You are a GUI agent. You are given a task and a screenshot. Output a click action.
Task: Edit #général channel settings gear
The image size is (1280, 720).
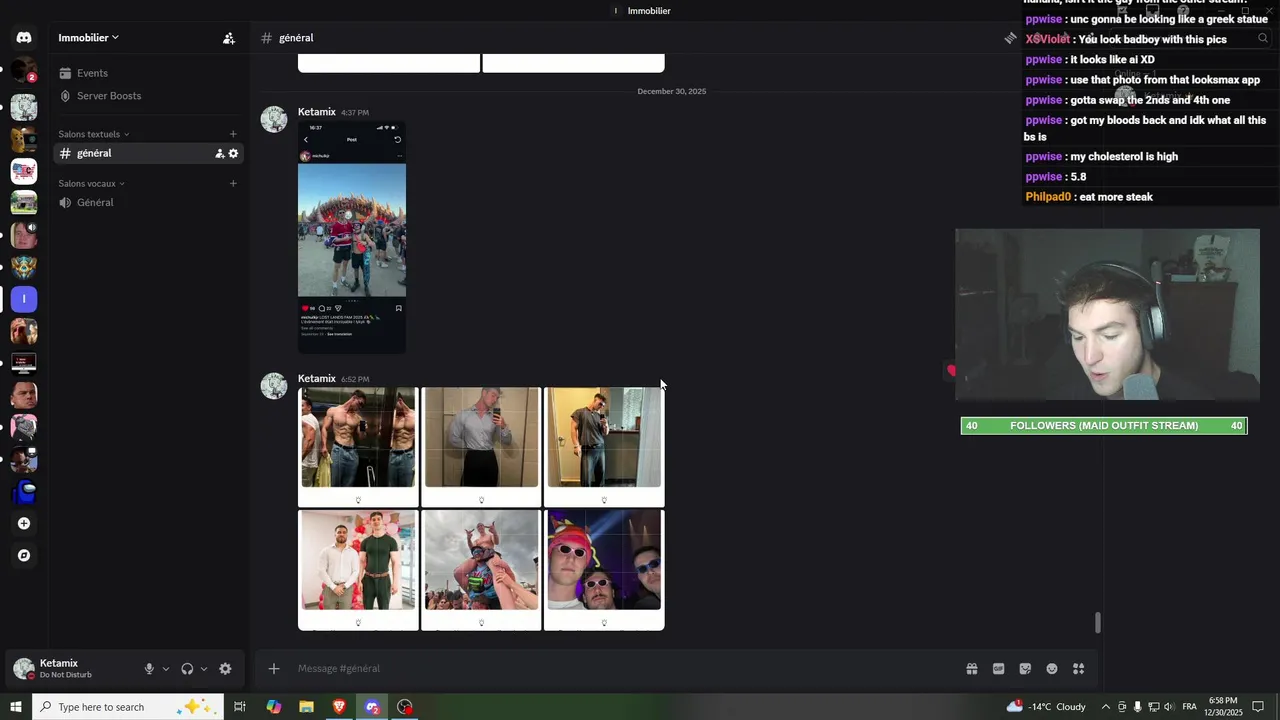pos(234,154)
